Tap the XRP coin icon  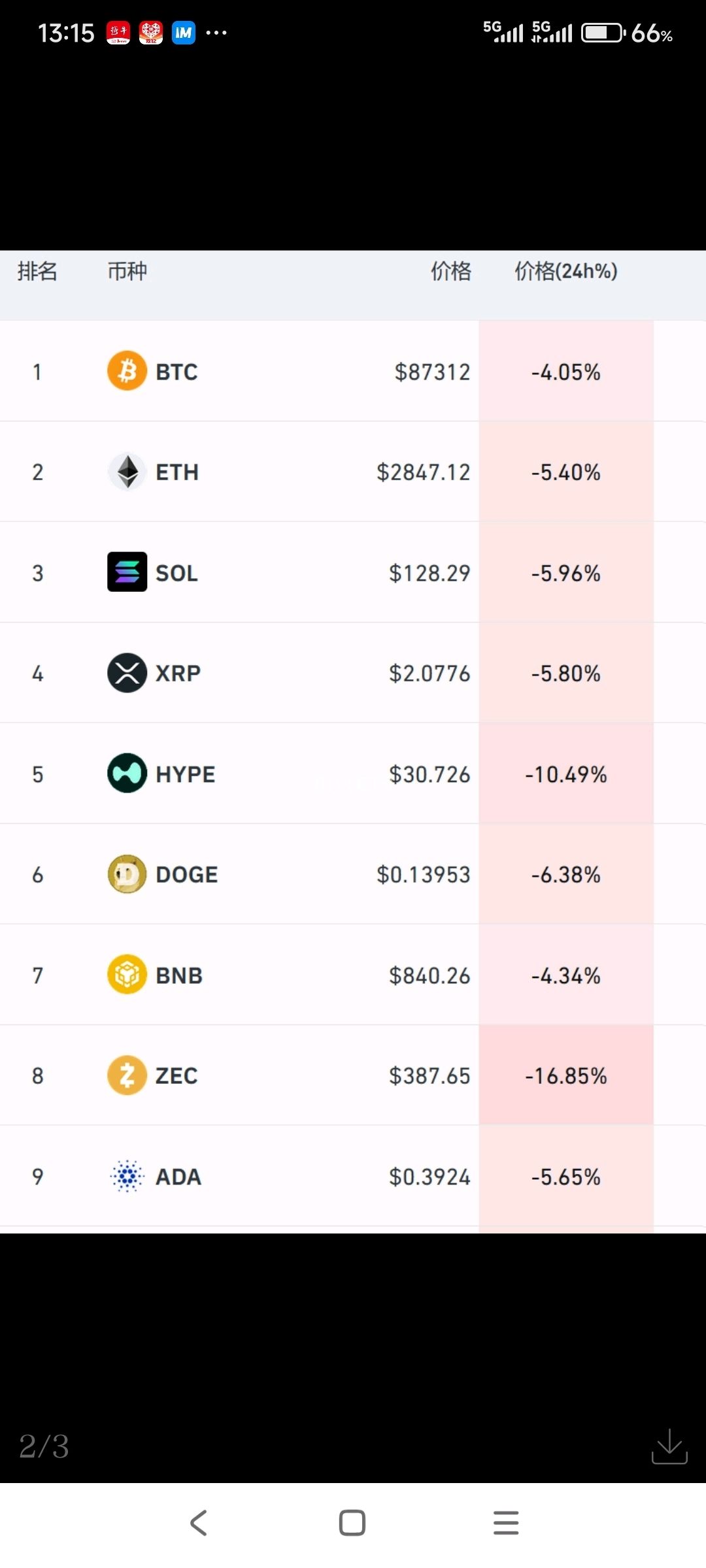point(127,673)
